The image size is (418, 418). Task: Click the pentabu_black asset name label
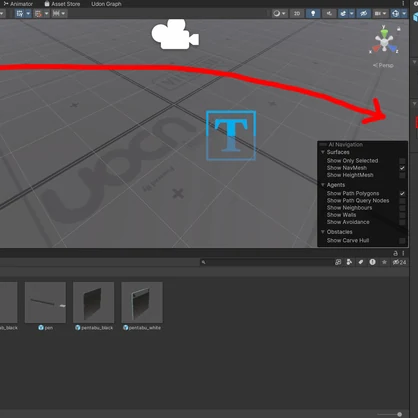(97, 328)
